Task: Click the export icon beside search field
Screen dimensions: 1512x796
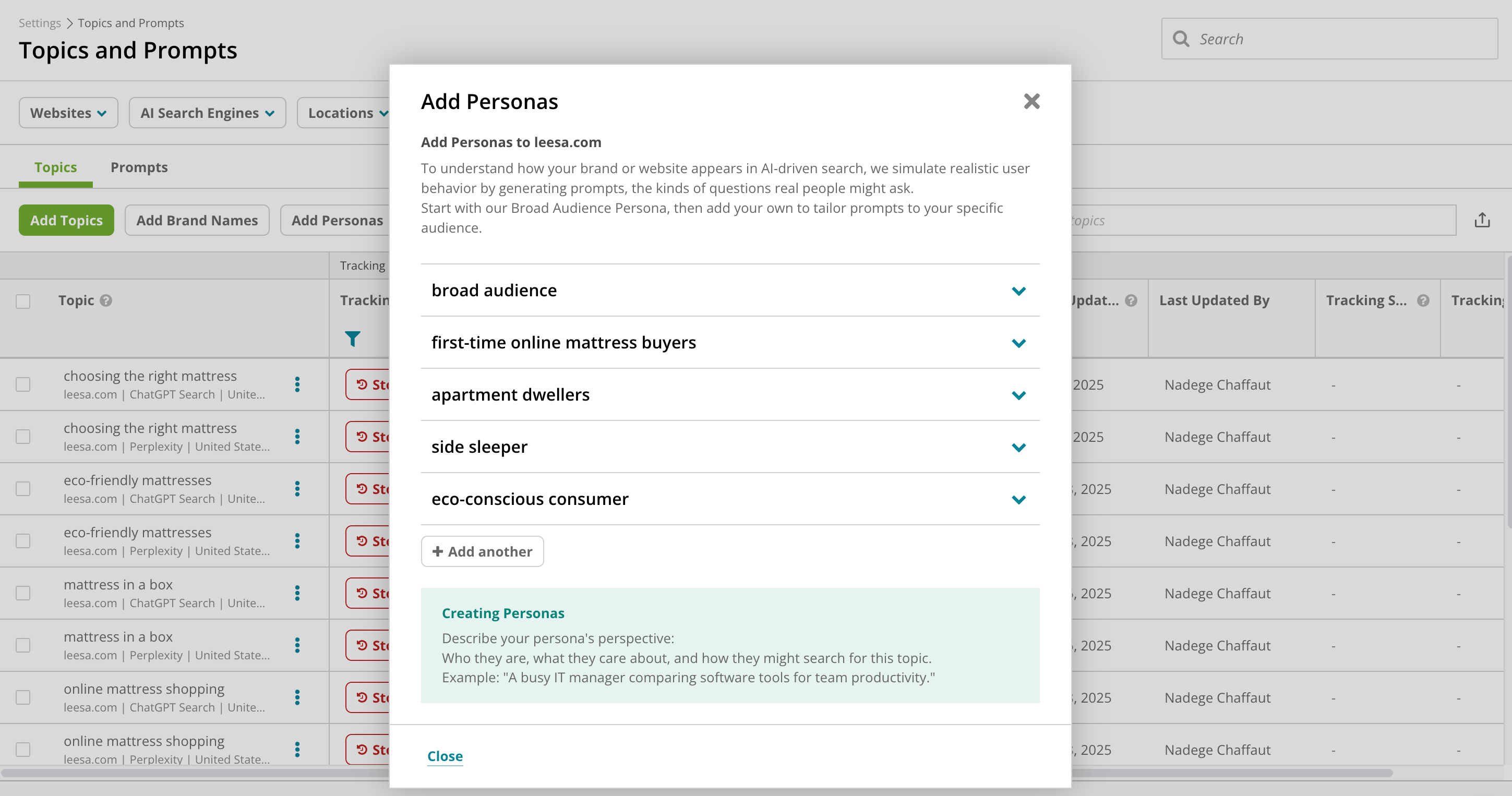Action: click(1482, 220)
